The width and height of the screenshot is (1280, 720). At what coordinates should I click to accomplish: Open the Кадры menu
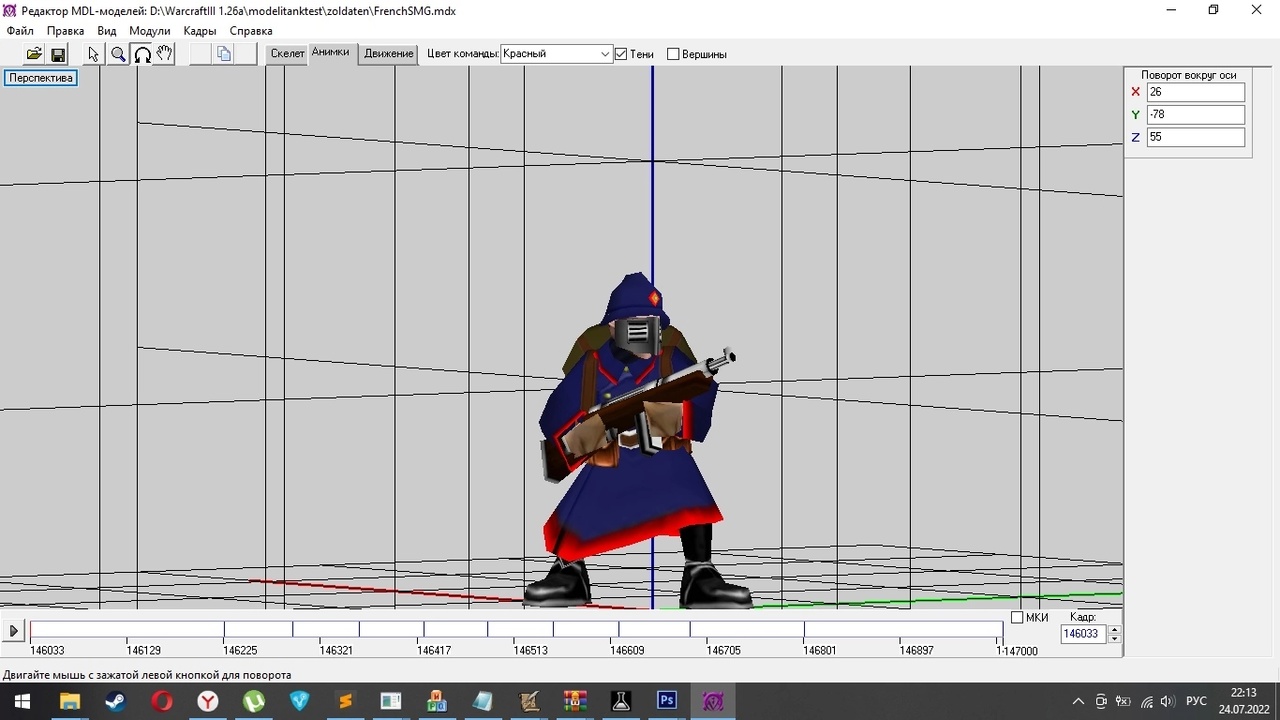pyautogui.click(x=200, y=31)
